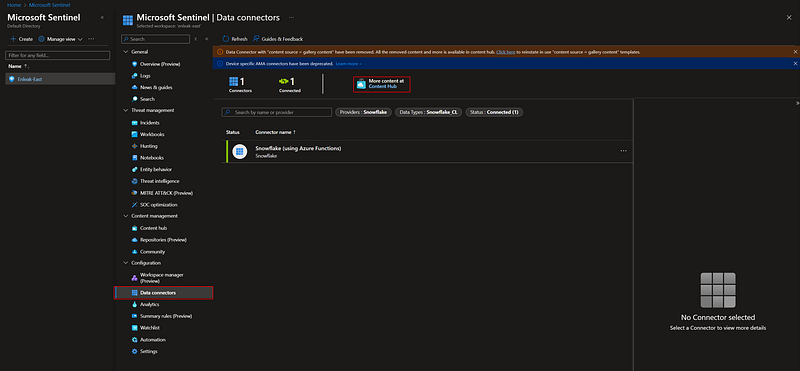Collapse the Configuration section

coord(126,263)
